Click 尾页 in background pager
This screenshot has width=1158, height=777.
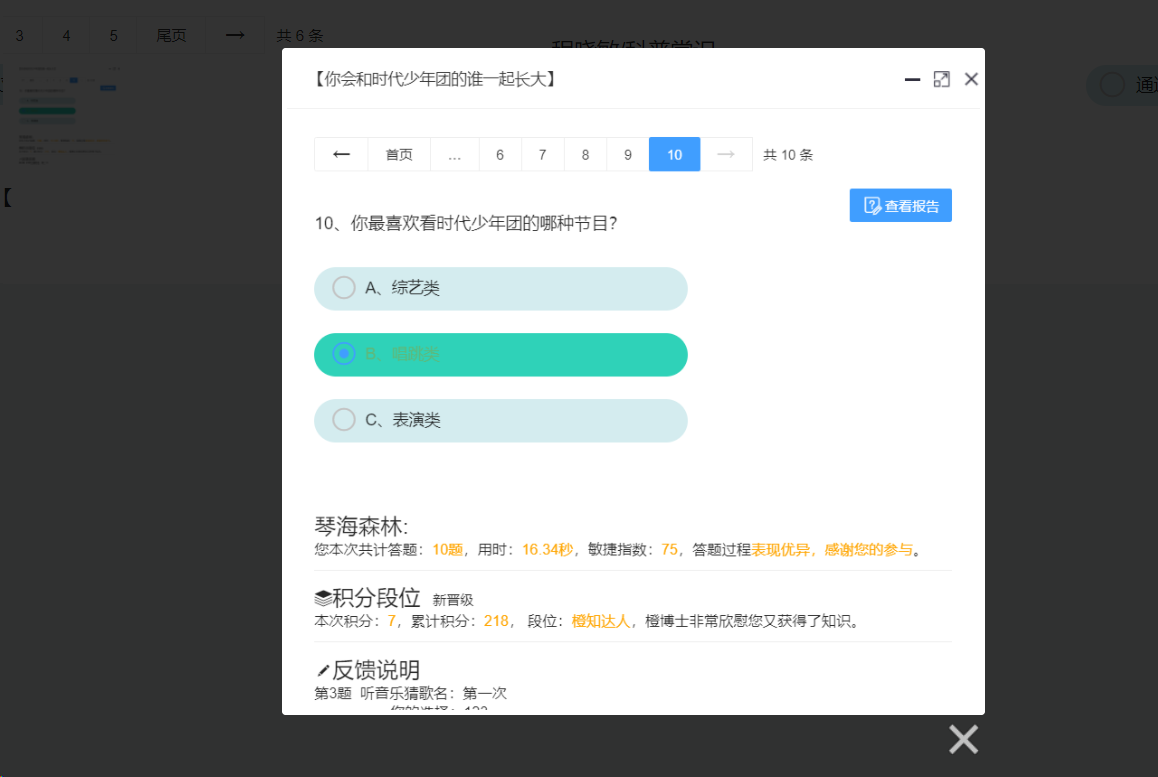point(171,35)
